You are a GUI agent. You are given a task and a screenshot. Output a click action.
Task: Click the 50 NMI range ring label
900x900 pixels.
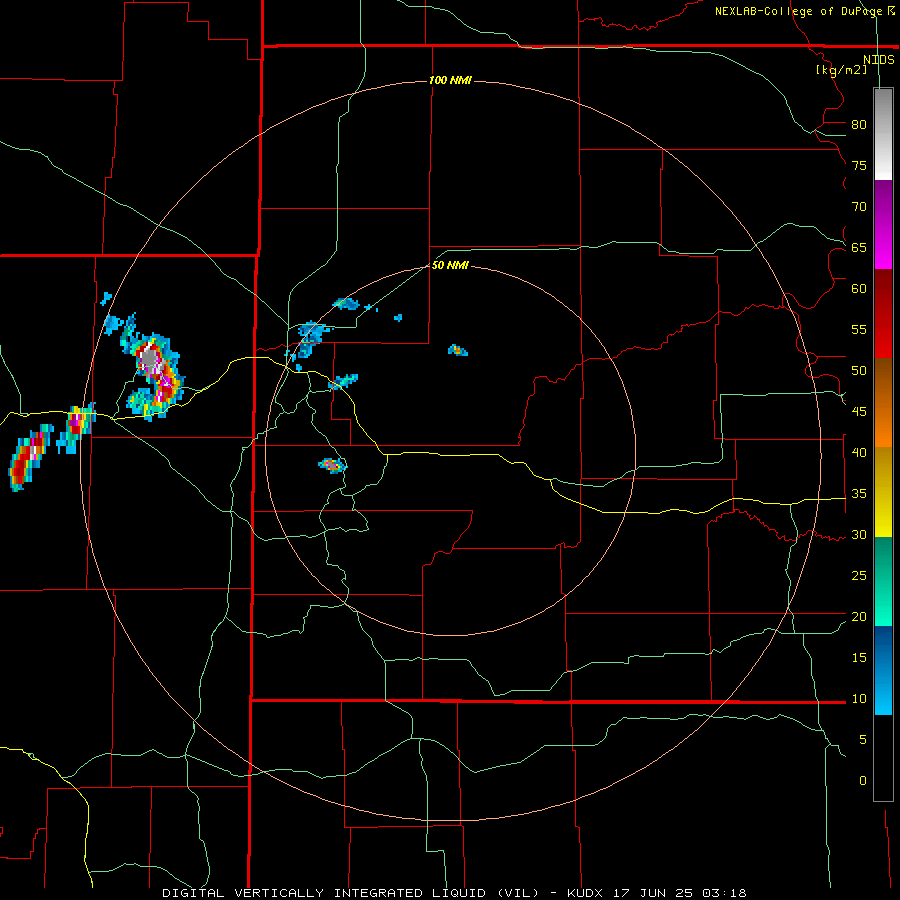tap(450, 265)
